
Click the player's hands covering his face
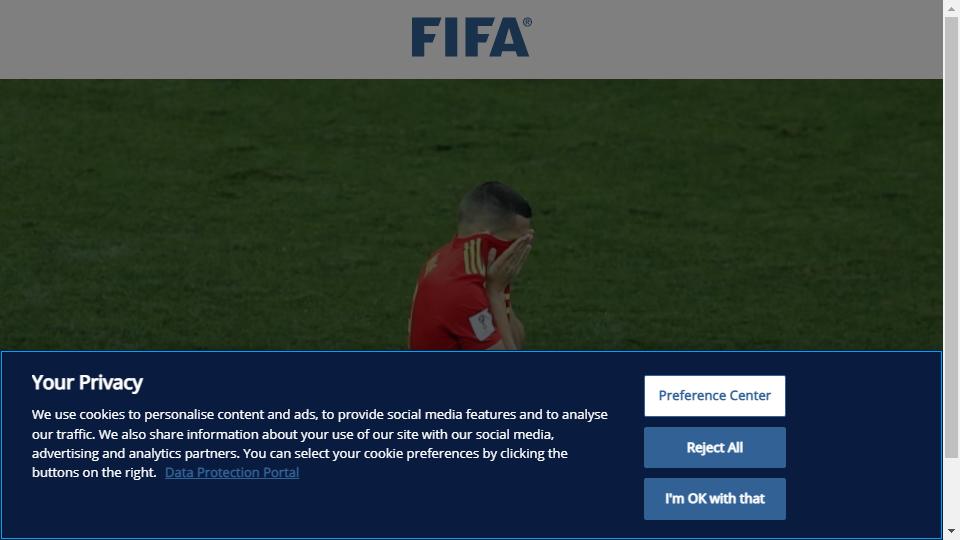[x=509, y=263]
